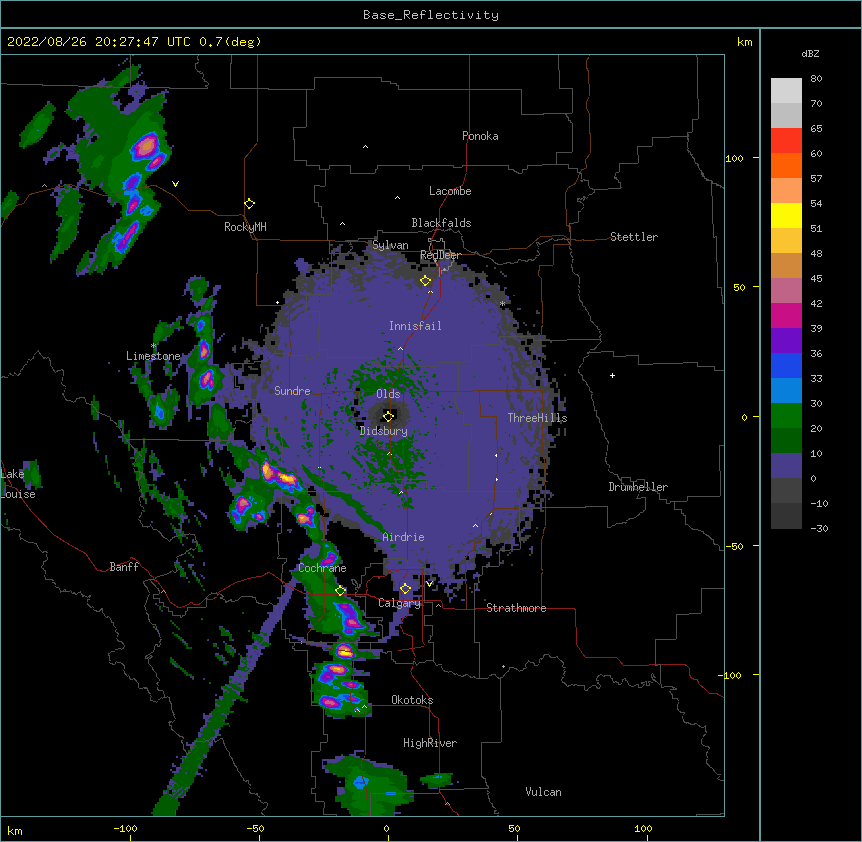The height and width of the screenshot is (842, 862).
Task: Click the Olds town label
Action: click(388, 394)
